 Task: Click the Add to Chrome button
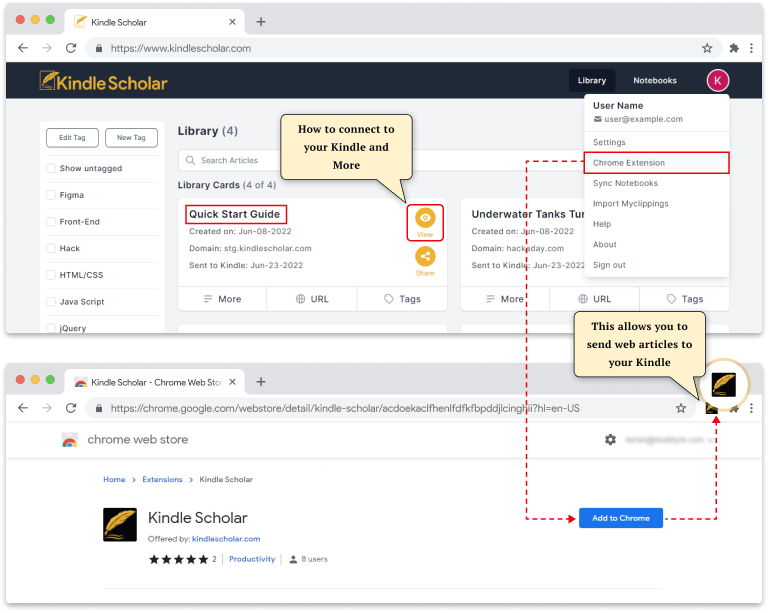[621, 518]
